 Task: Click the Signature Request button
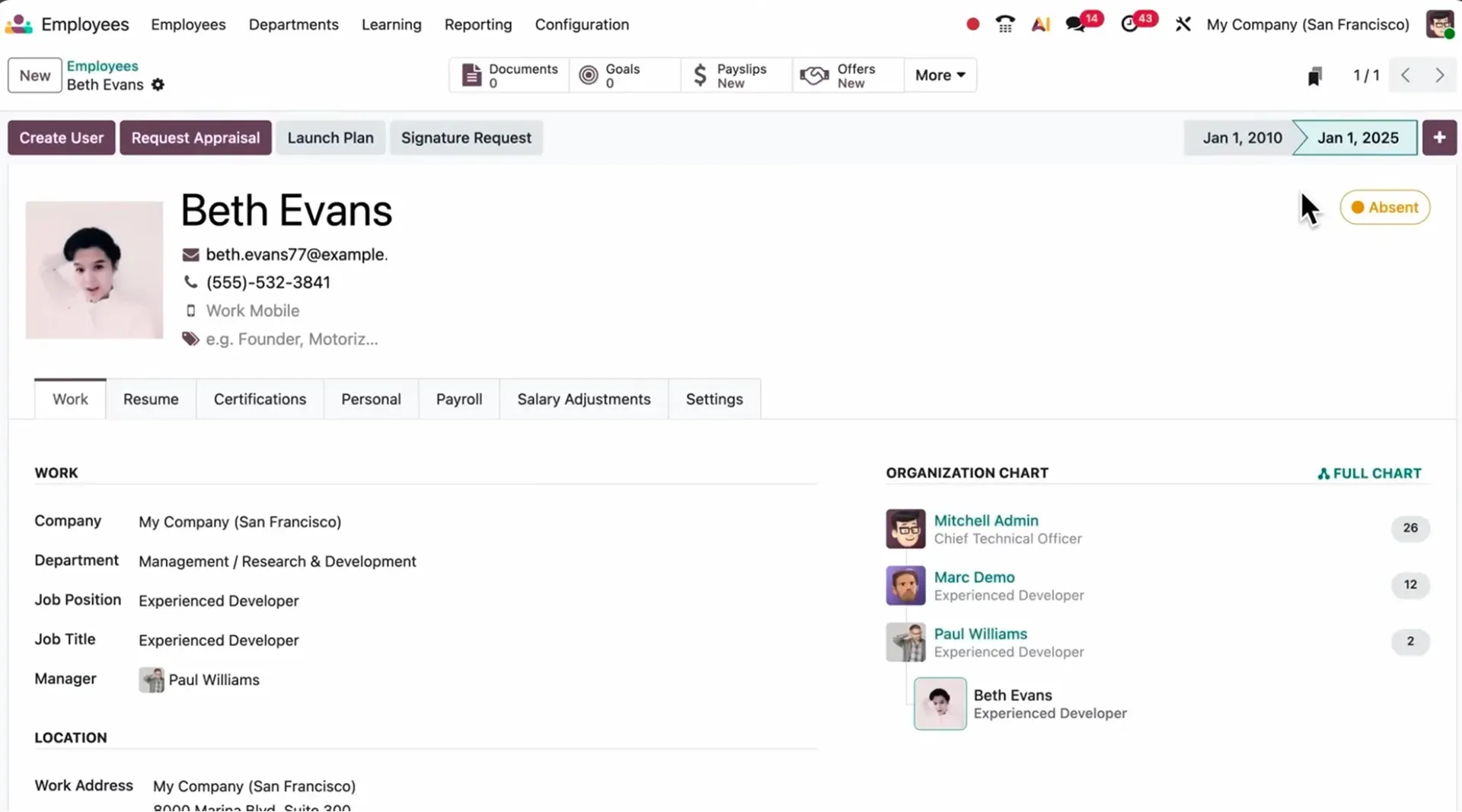466,138
